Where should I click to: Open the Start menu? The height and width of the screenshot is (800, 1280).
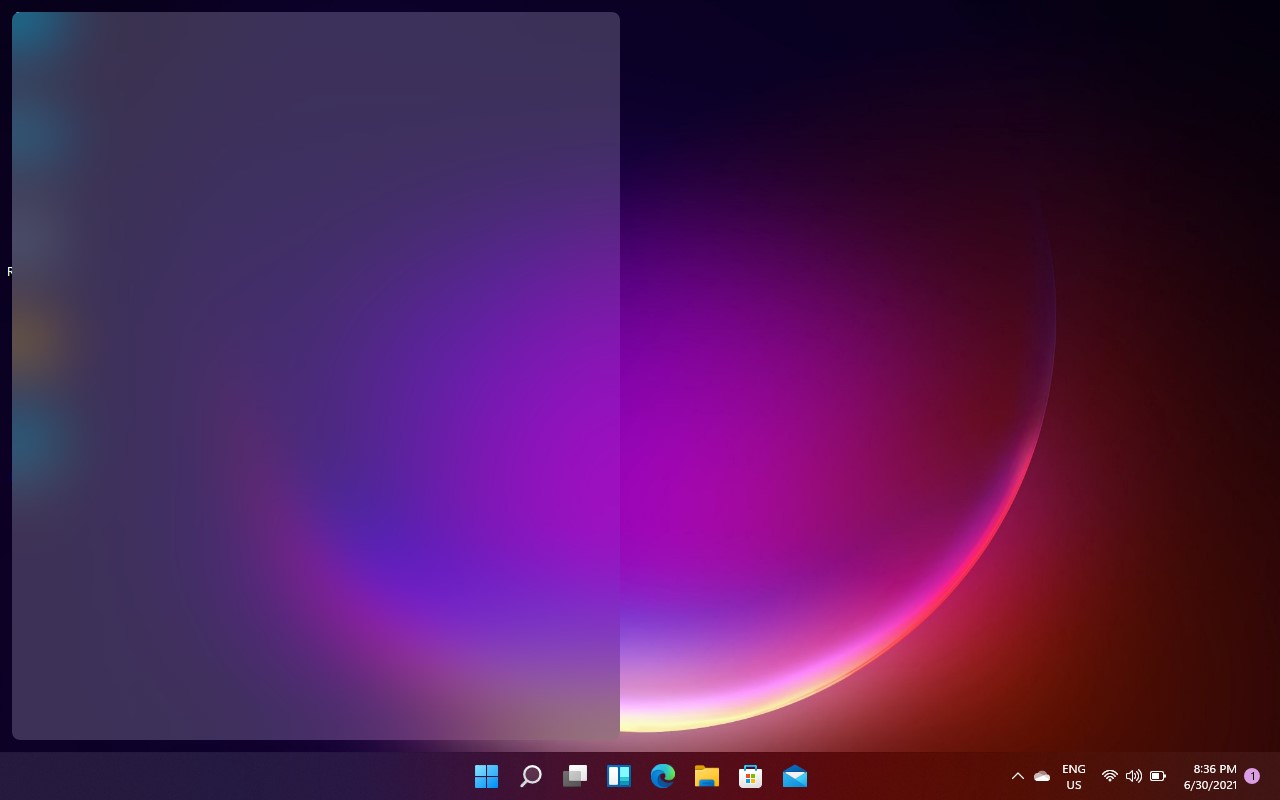pos(486,775)
